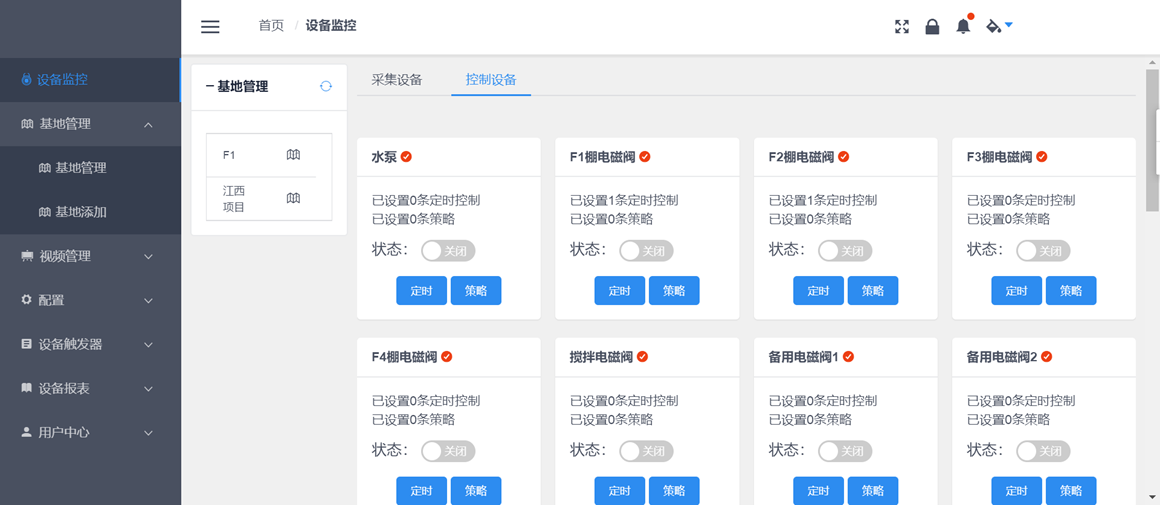The image size is (1160, 505).
Task: Refresh the 基地管理 panel
Action: pyautogui.click(x=326, y=87)
